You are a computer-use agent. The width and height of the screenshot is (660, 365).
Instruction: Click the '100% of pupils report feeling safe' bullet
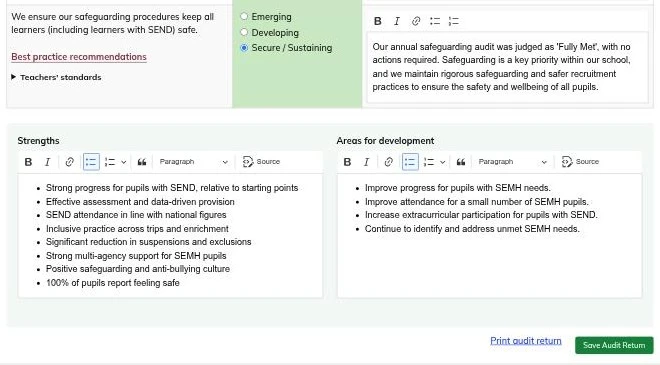coord(113,283)
